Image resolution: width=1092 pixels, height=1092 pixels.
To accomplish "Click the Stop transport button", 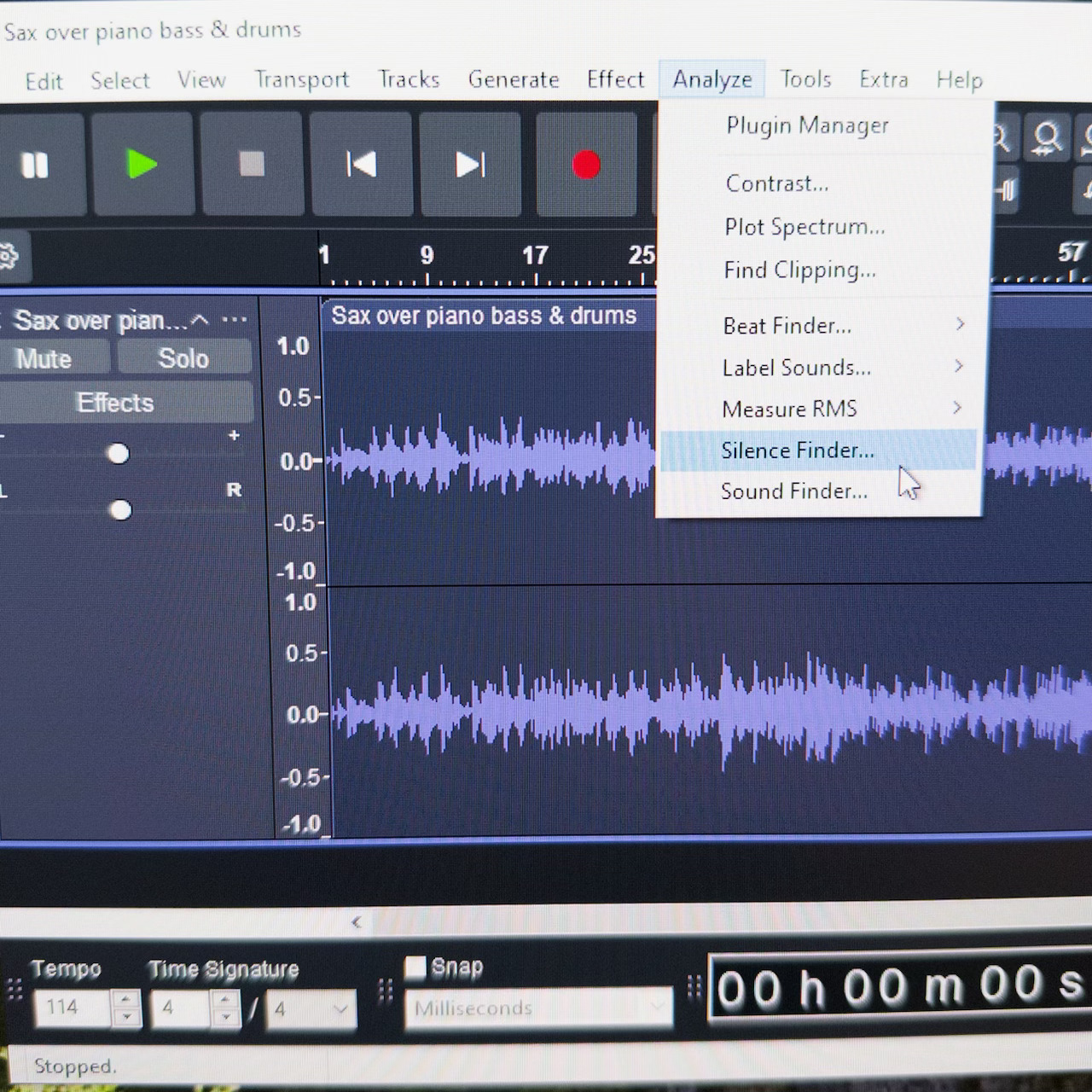I will pyautogui.click(x=252, y=164).
